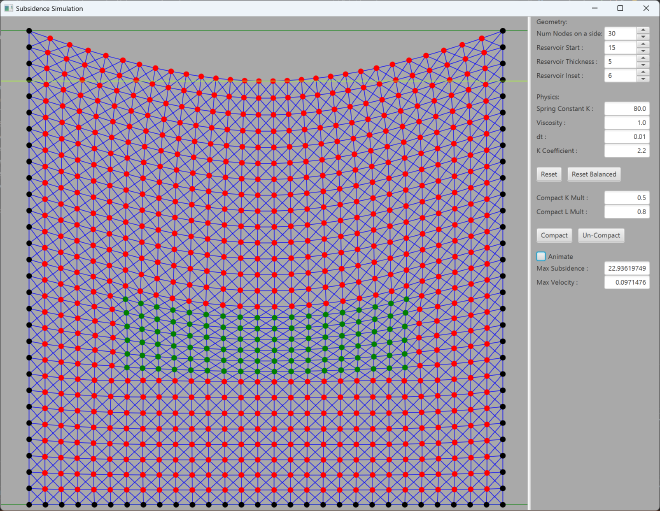This screenshot has height=511, width=660.
Task: Click the Reset Balanced button
Action: tap(593, 174)
